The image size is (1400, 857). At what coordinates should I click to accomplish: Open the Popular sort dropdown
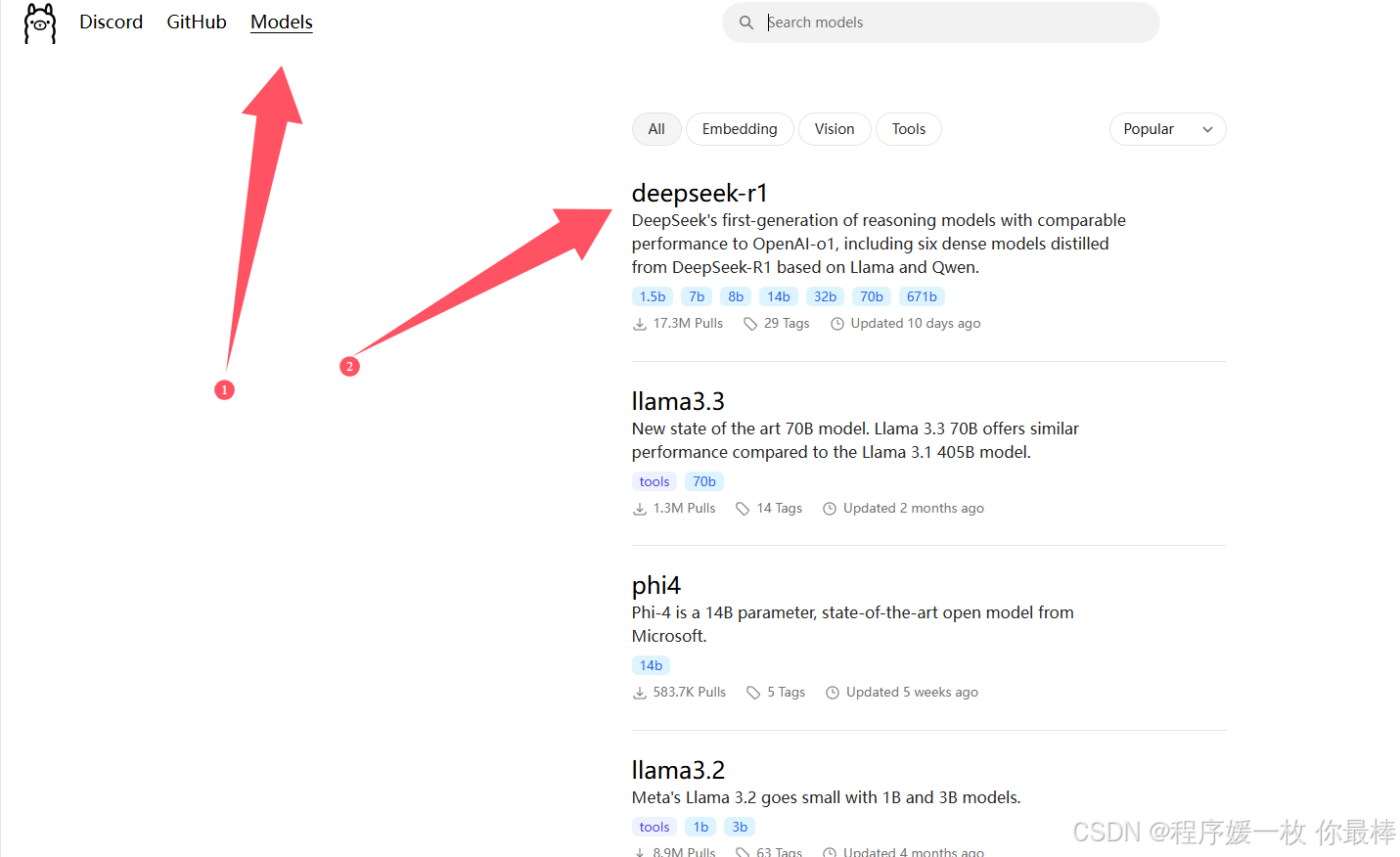pyautogui.click(x=1167, y=129)
